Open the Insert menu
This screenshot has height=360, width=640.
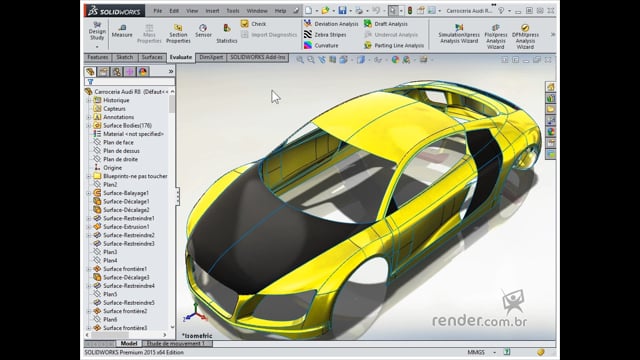coord(212,11)
